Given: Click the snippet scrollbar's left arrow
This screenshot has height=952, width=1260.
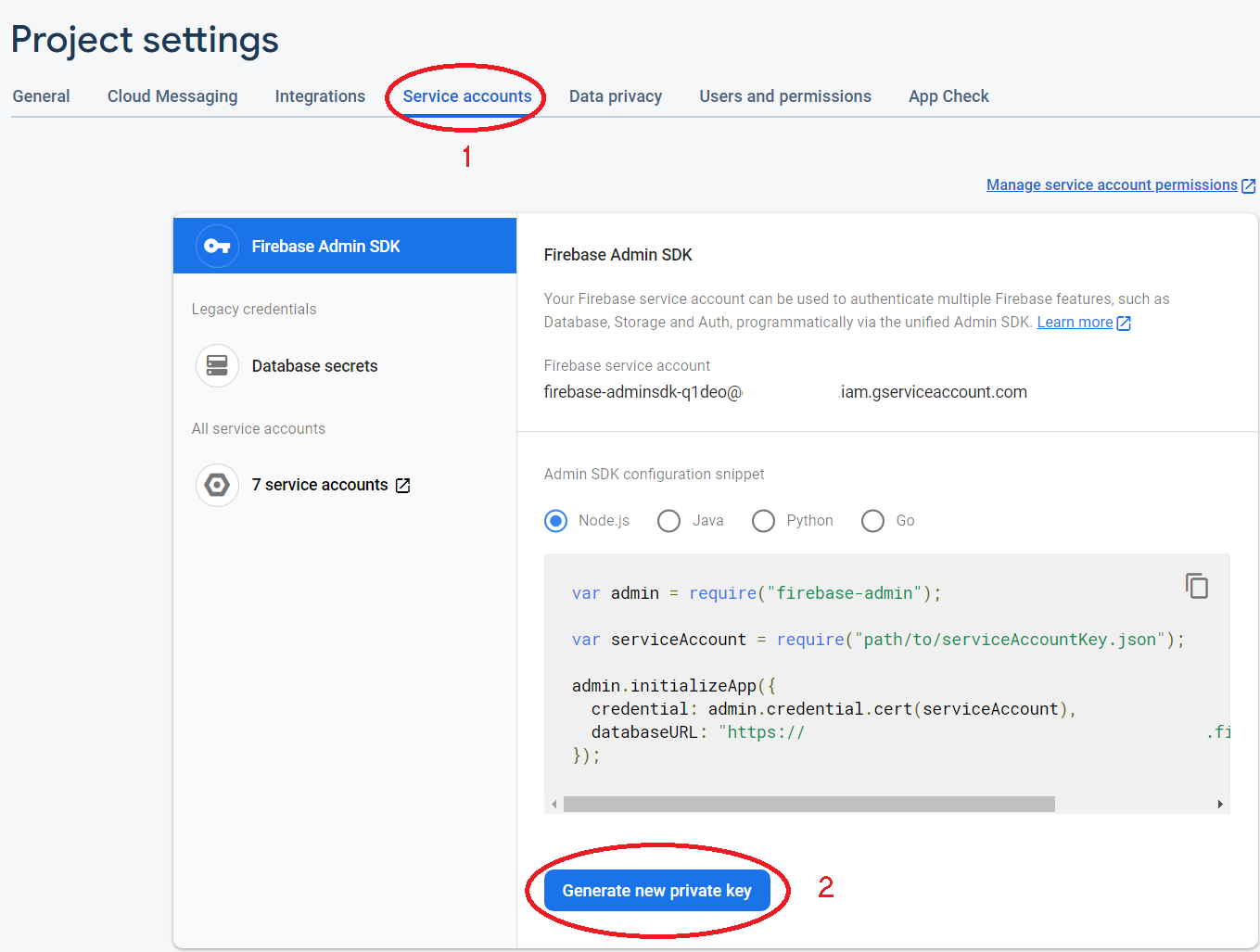Looking at the screenshot, I should pyautogui.click(x=554, y=804).
